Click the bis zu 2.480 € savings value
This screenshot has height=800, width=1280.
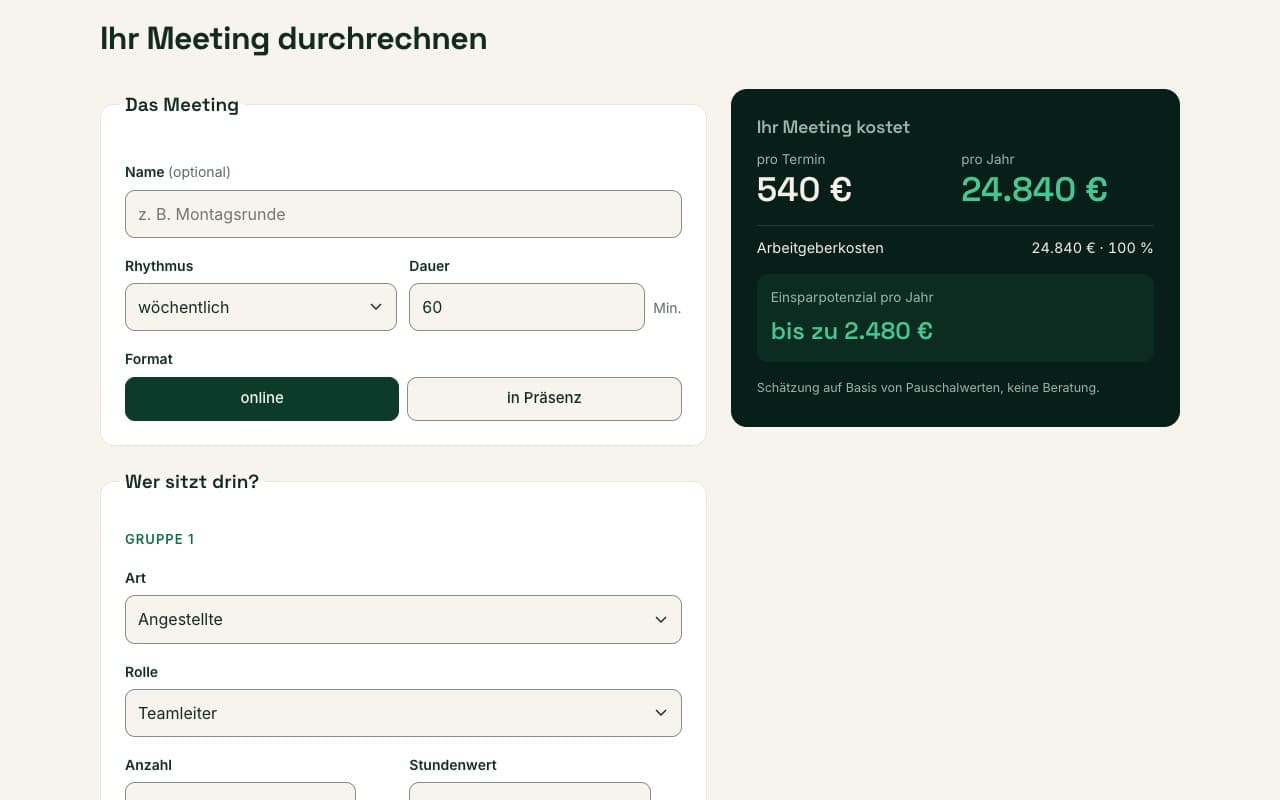(852, 331)
